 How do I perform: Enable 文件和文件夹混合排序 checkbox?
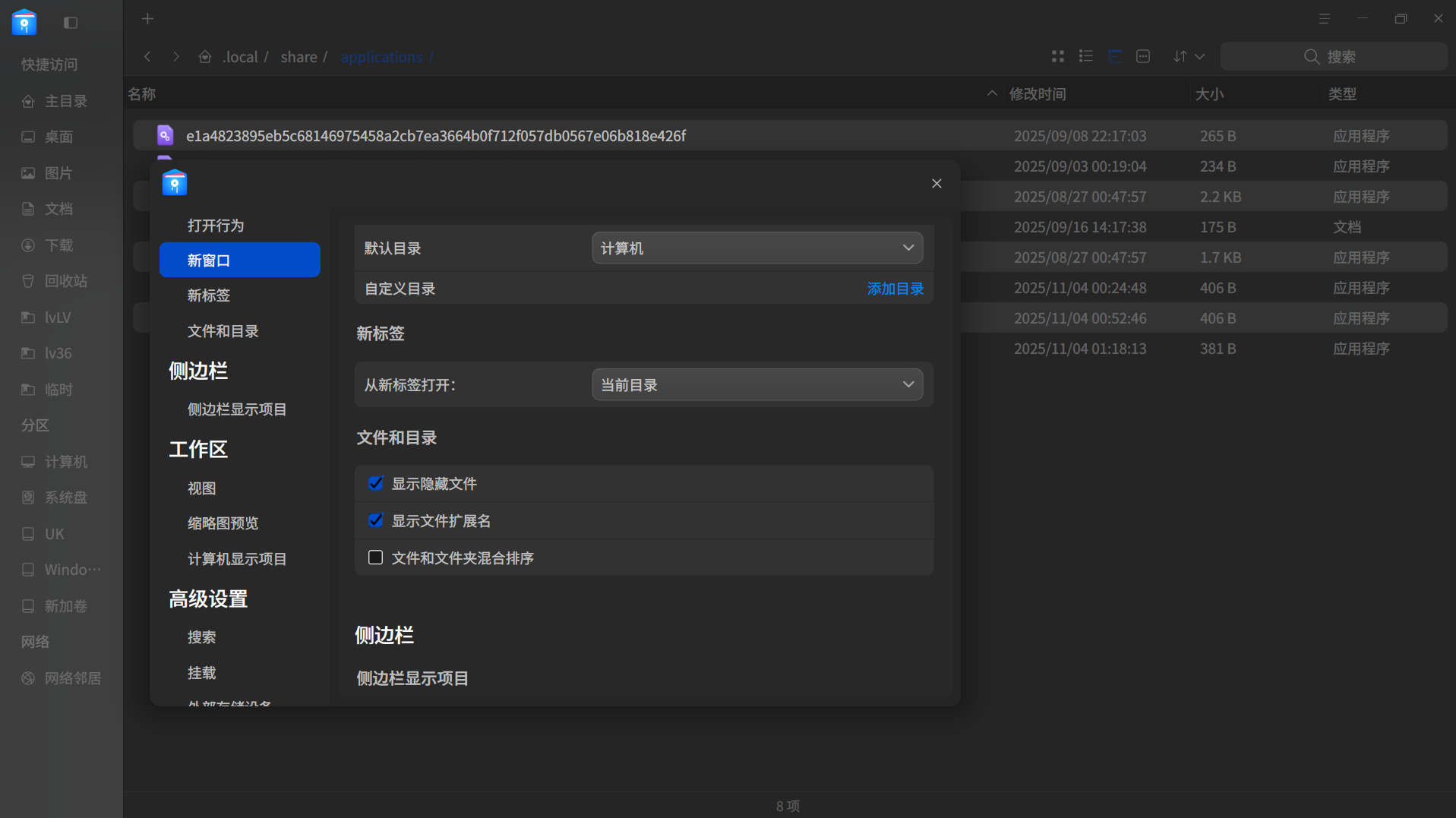[x=375, y=557]
